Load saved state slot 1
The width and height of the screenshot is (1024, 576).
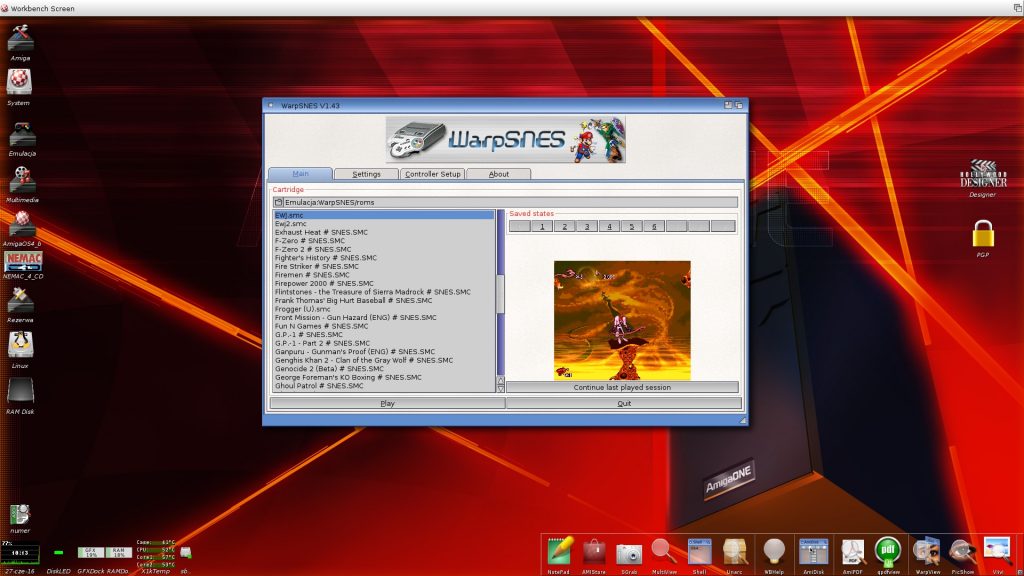click(542, 227)
